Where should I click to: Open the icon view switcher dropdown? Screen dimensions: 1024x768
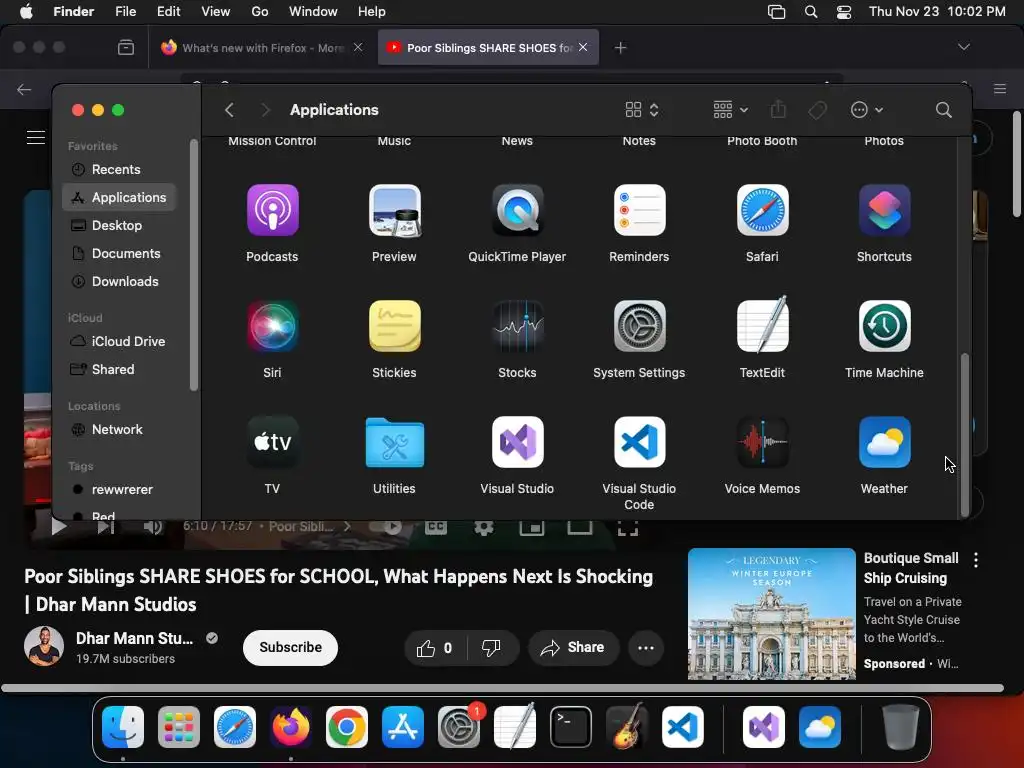point(642,110)
